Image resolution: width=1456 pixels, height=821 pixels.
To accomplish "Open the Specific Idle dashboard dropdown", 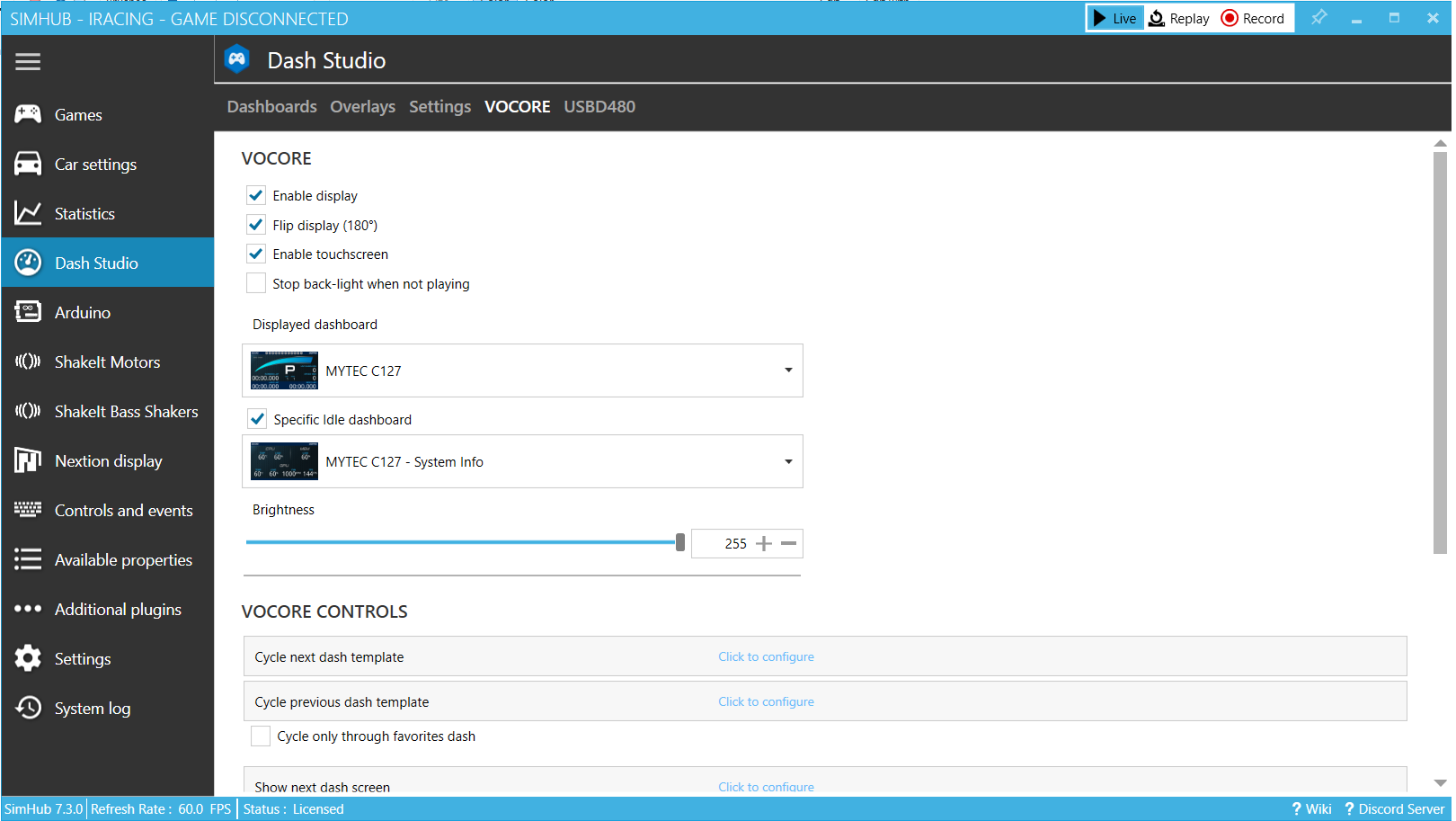I will [x=788, y=461].
